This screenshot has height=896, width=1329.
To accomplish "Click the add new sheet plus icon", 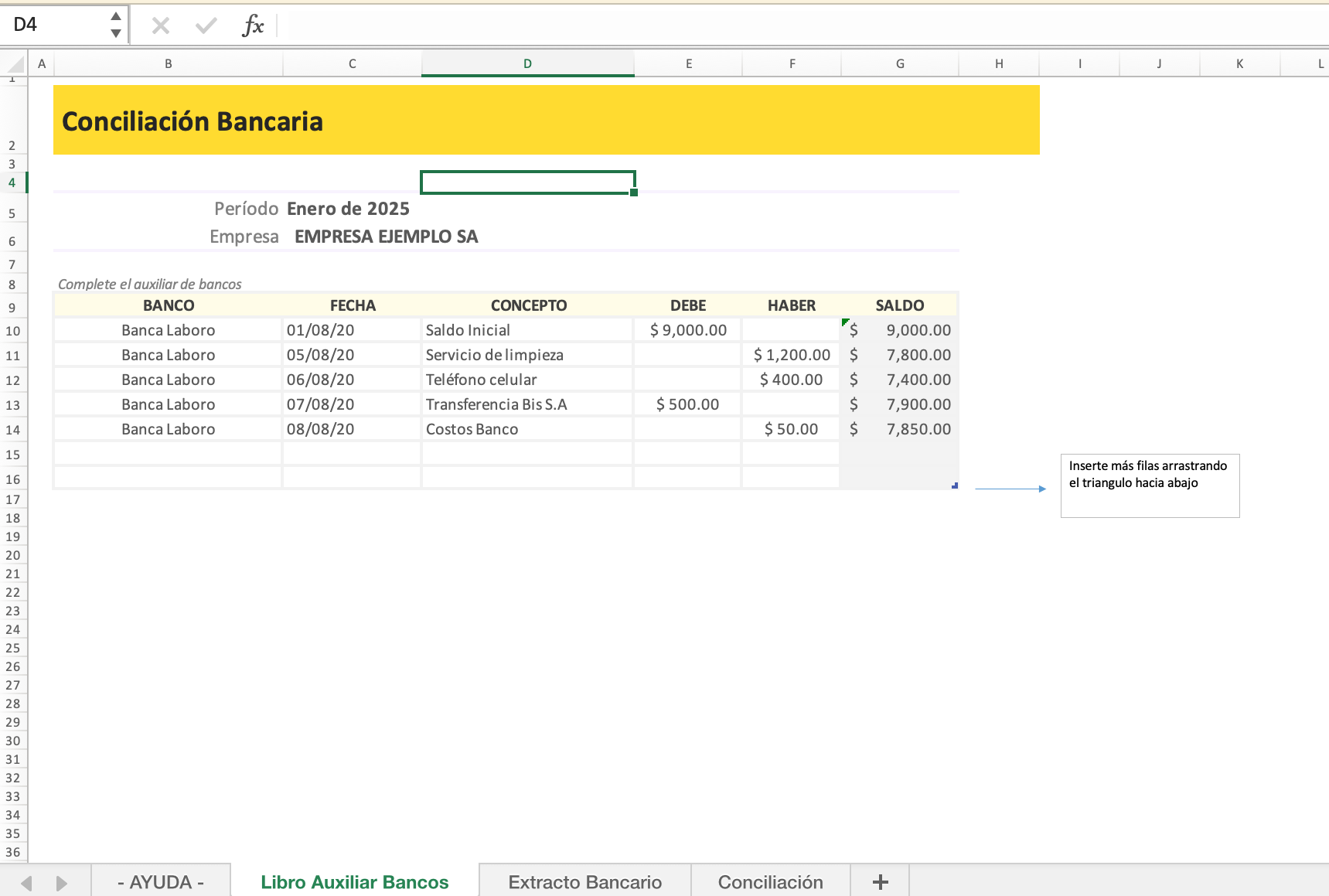I will (x=880, y=882).
